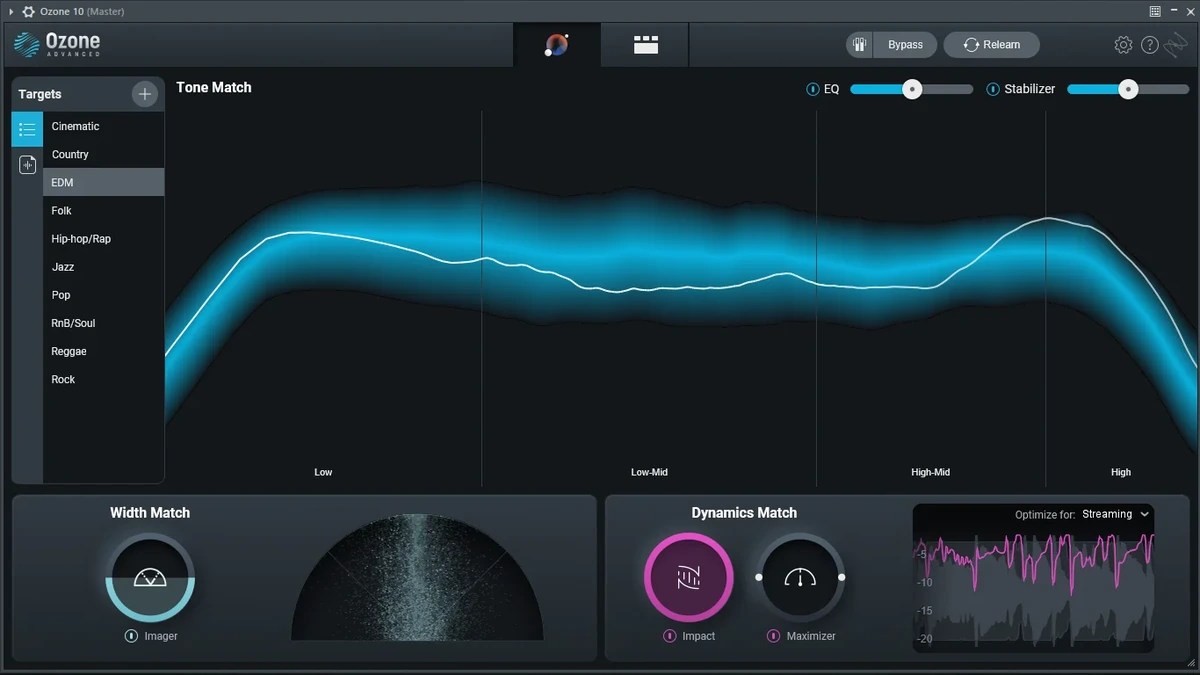1200x675 pixels.
Task: Click the Tone Match heading
Action: pyautogui.click(x=214, y=87)
